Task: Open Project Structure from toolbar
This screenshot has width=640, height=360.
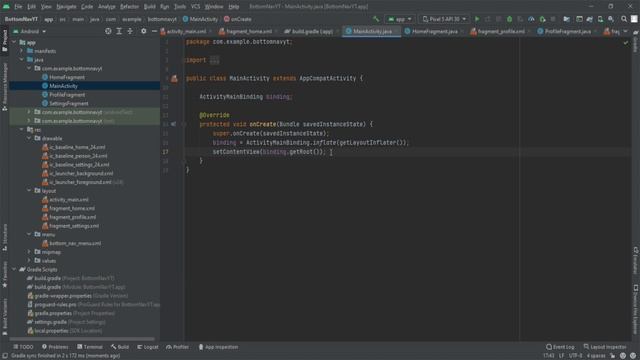Action: pos(567,19)
